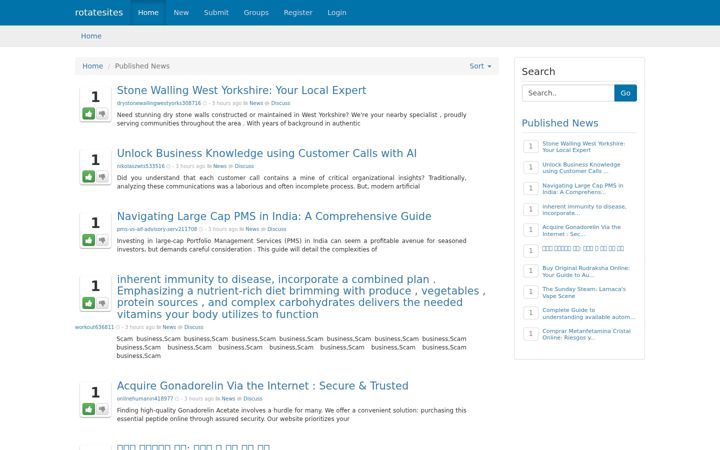Open sidebar link inherent immunity to disease
Viewport: 720px width, 450px height.
click(584, 210)
